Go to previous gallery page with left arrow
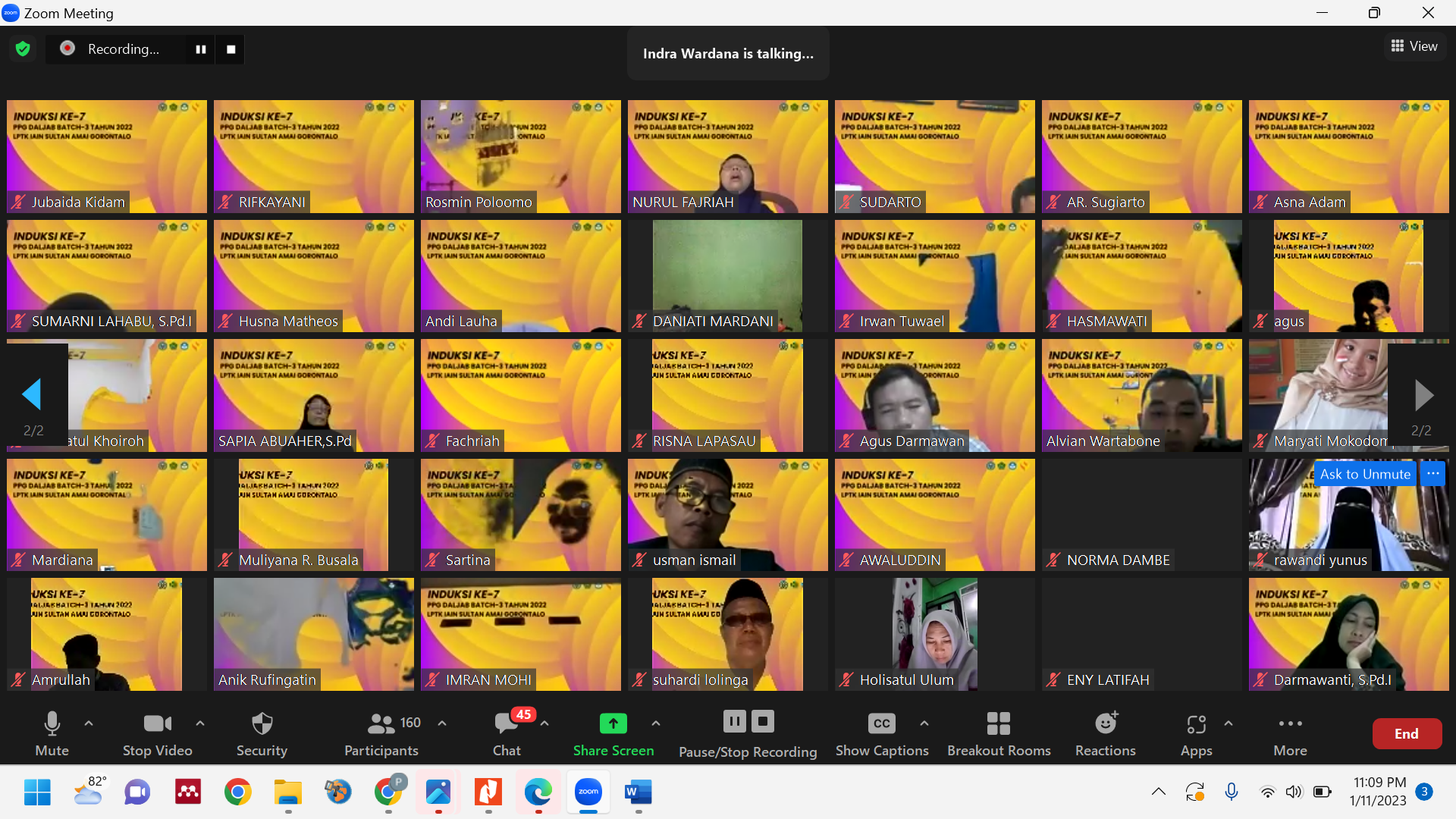 pyautogui.click(x=32, y=394)
